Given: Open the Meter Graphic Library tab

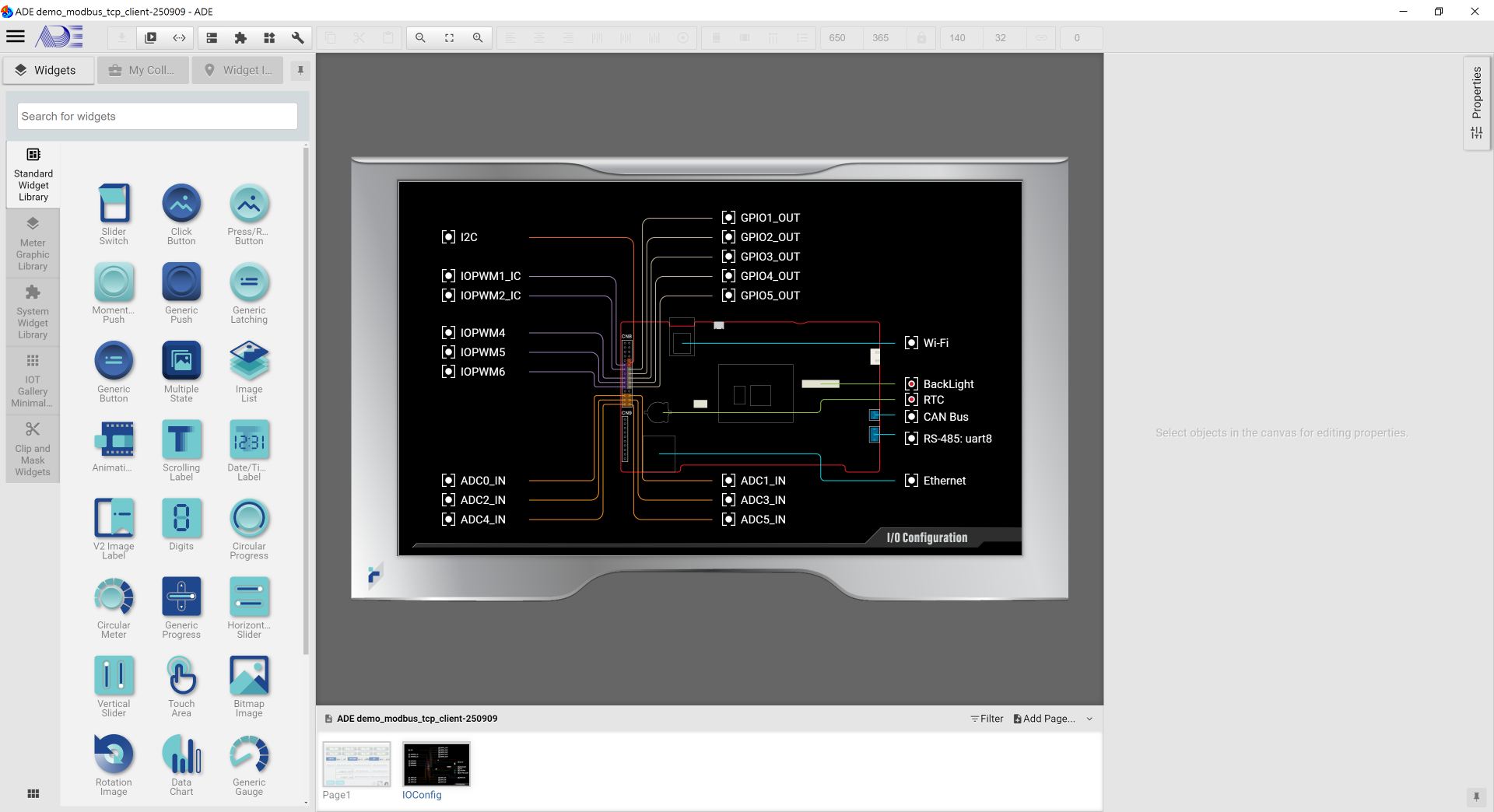Looking at the screenshot, I should tap(33, 244).
